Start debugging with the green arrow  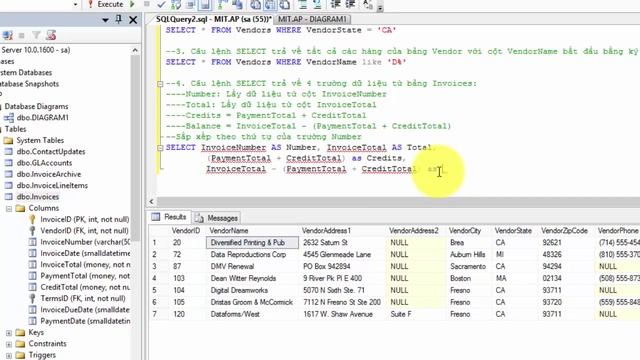tap(132, 4)
